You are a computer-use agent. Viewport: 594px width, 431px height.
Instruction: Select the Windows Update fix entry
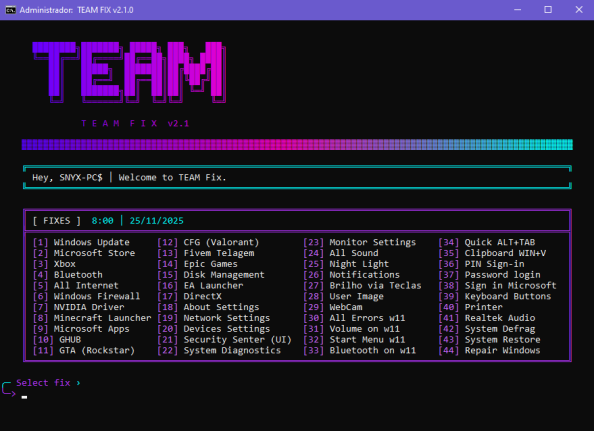coord(81,242)
